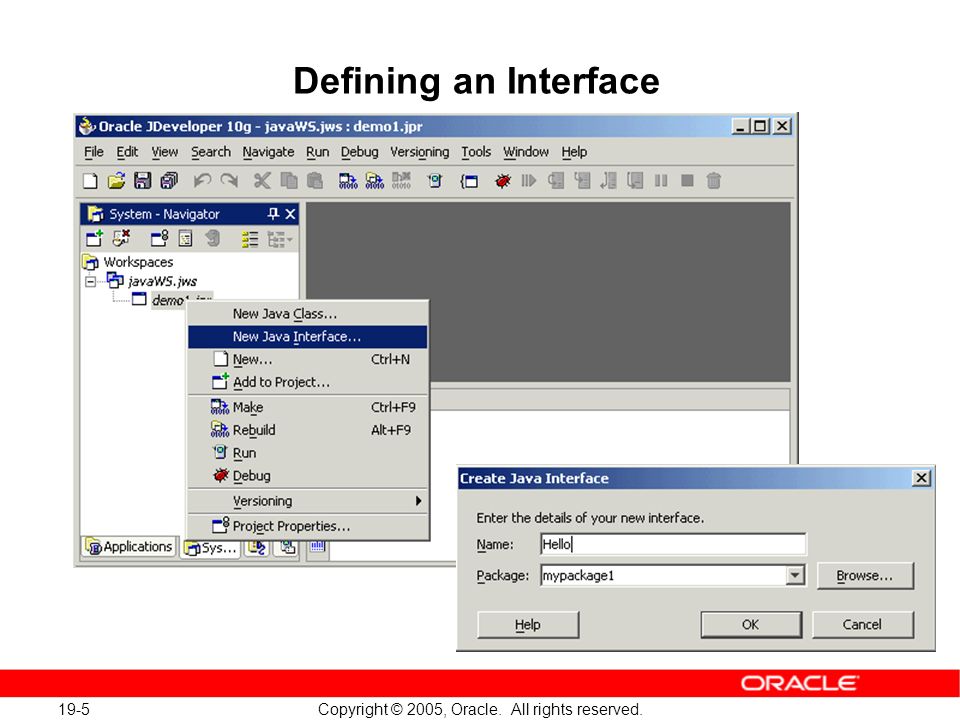
Task: Expand the Versioning submenu arrow
Action: 418,501
